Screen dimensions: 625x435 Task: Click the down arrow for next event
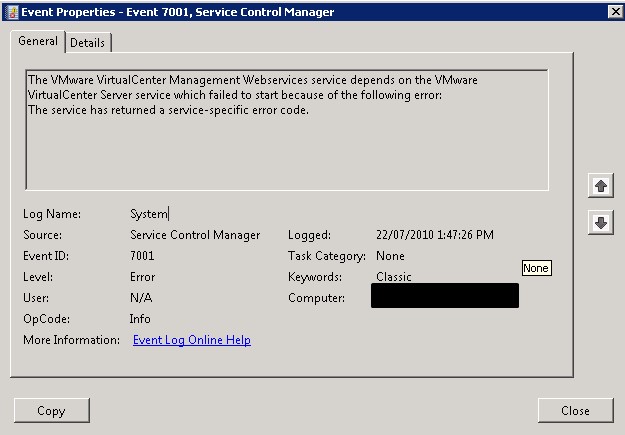point(601,223)
